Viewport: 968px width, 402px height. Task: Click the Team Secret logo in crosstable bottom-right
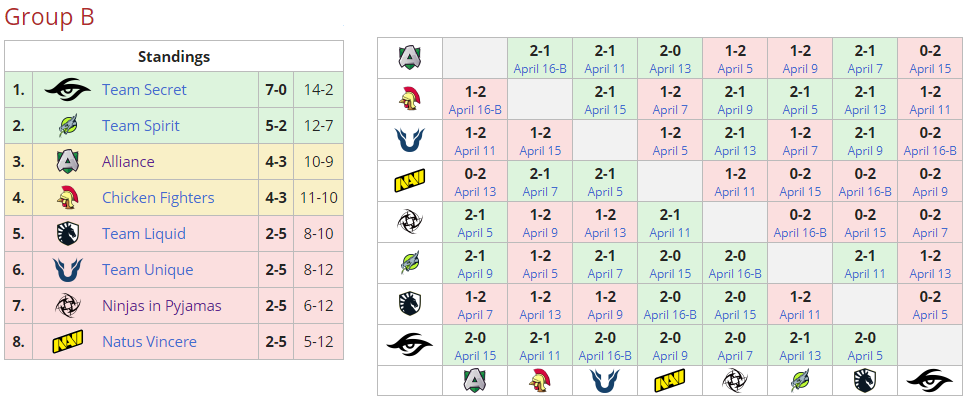tap(929, 380)
